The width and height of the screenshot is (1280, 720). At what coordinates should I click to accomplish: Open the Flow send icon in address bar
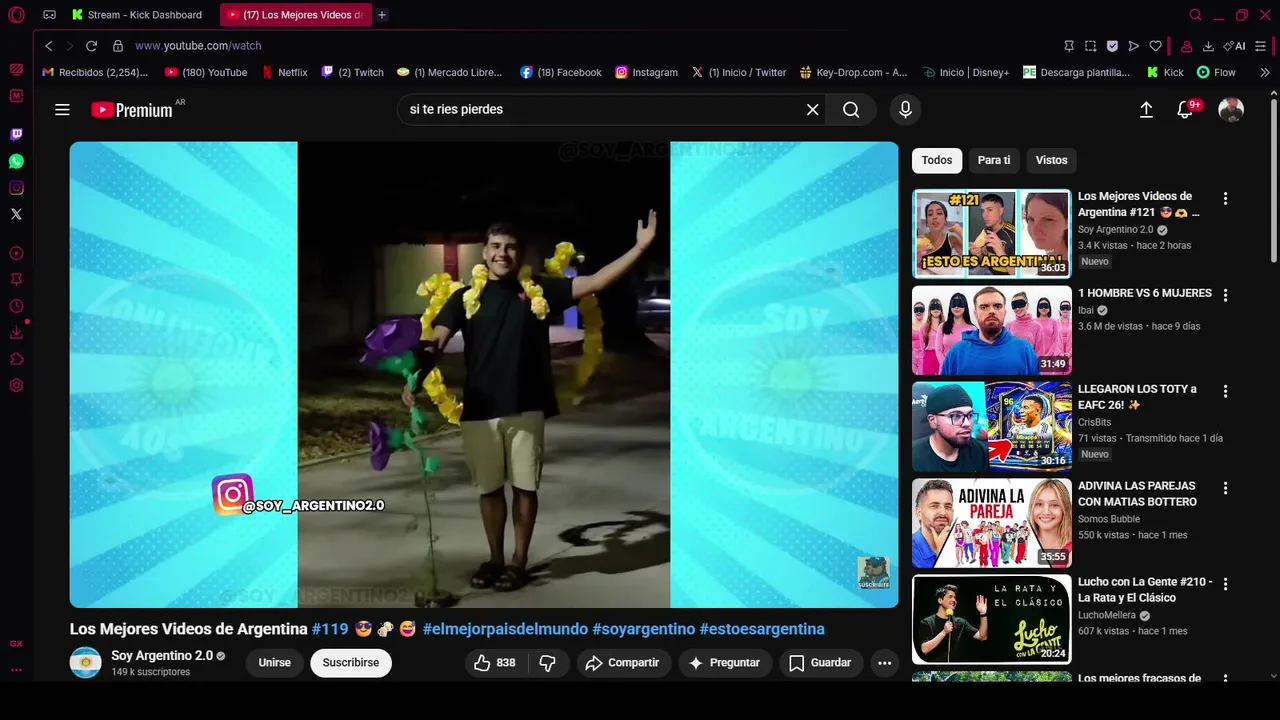point(1133,46)
